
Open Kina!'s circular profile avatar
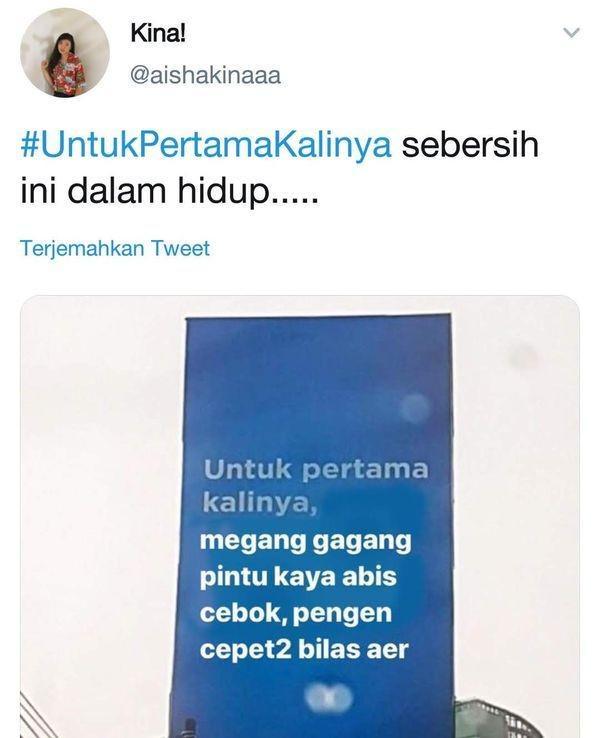pyautogui.click(x=65, y=52)
